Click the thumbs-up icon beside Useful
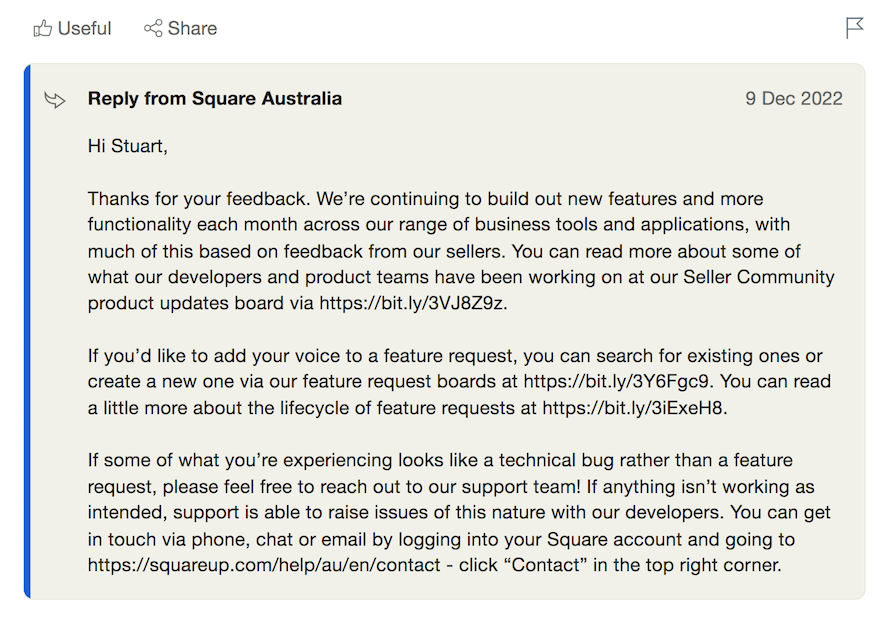This screenshot has height=620, width=880. pyautogui.click(x=43, y=28)
